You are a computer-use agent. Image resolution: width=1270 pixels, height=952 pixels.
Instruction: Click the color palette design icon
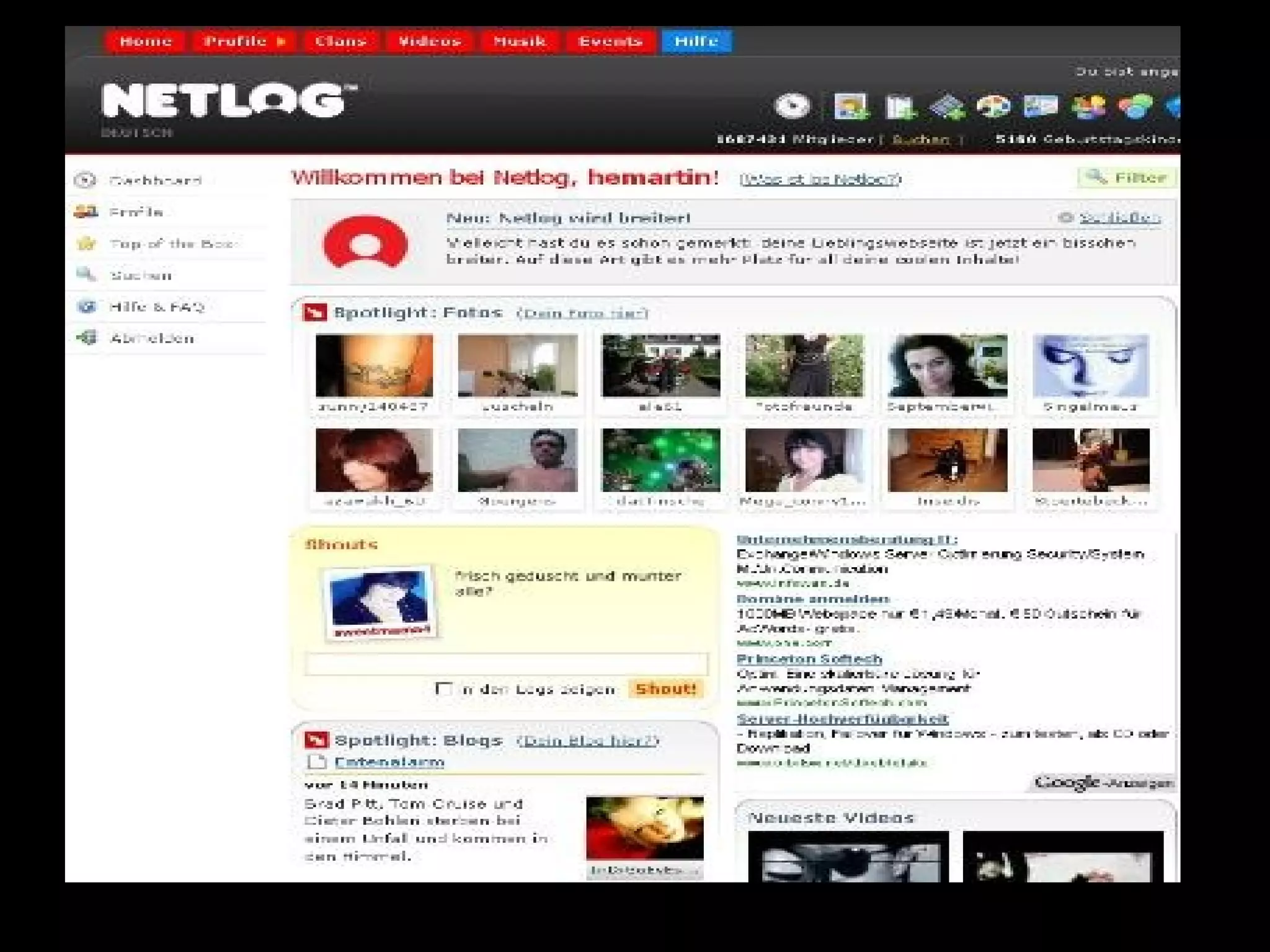(993, 107)
